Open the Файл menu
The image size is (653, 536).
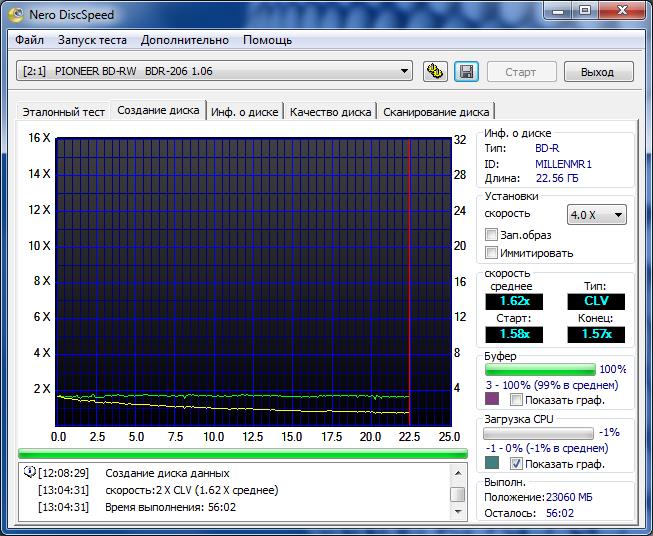click(x=29, y=40)
